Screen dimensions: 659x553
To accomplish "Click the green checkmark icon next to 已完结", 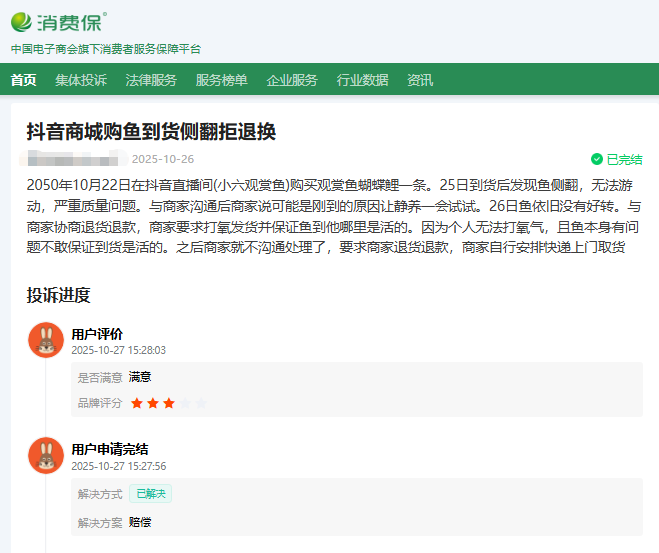I will click(597, 159).
